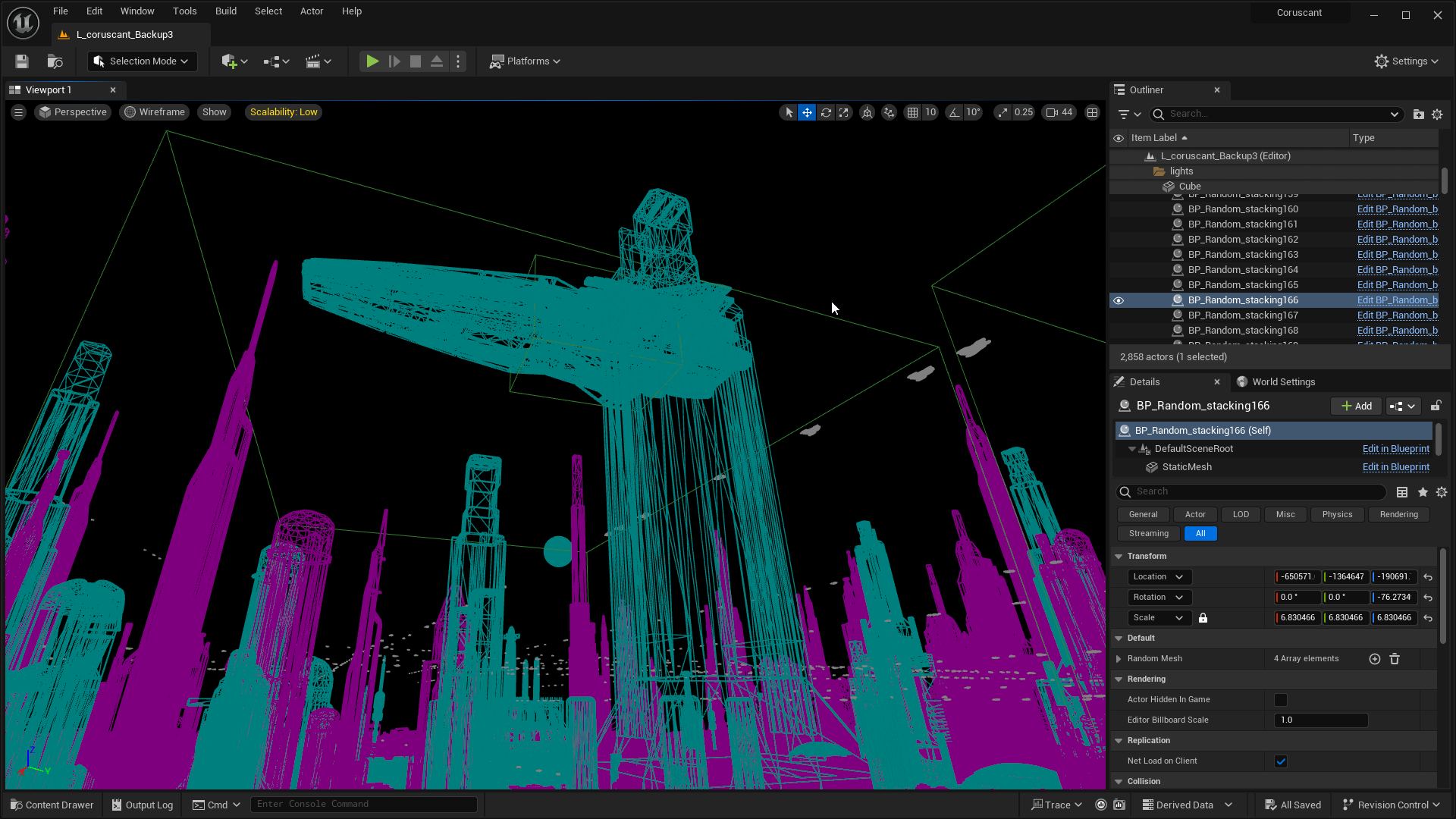Screen dimensions: 1456x819
Task: Open grid snap size value 10
Action: (930, 112)
